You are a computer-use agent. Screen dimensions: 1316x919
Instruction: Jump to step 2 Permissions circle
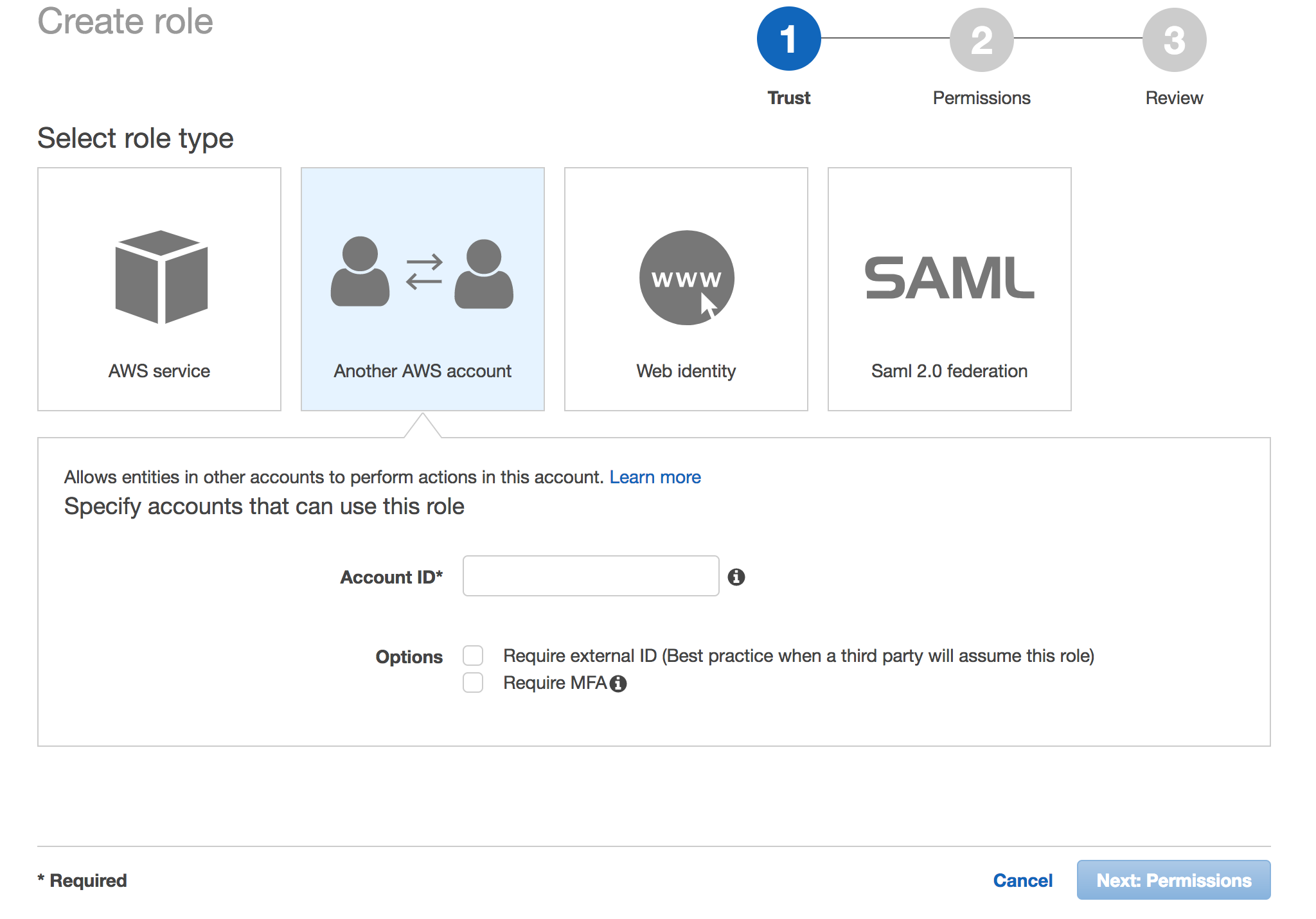[982, 40]
